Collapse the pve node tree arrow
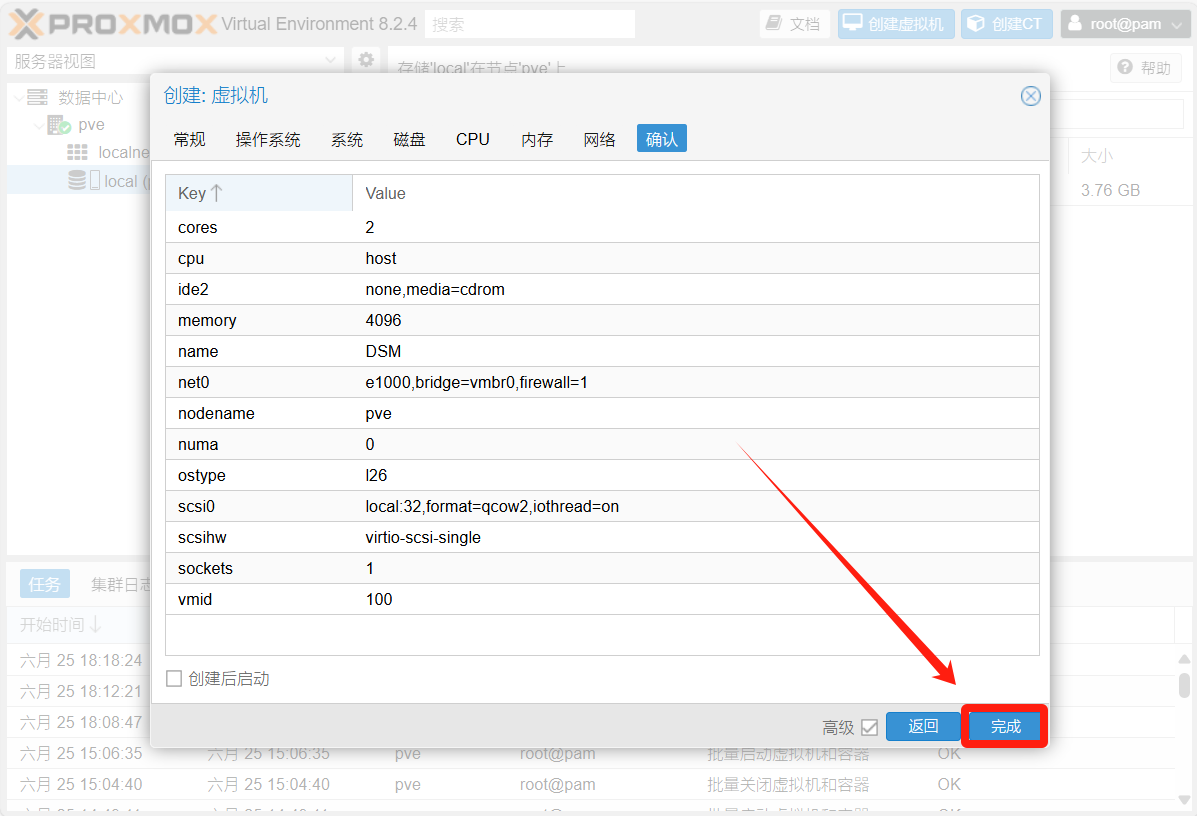 tap(39, 126)
